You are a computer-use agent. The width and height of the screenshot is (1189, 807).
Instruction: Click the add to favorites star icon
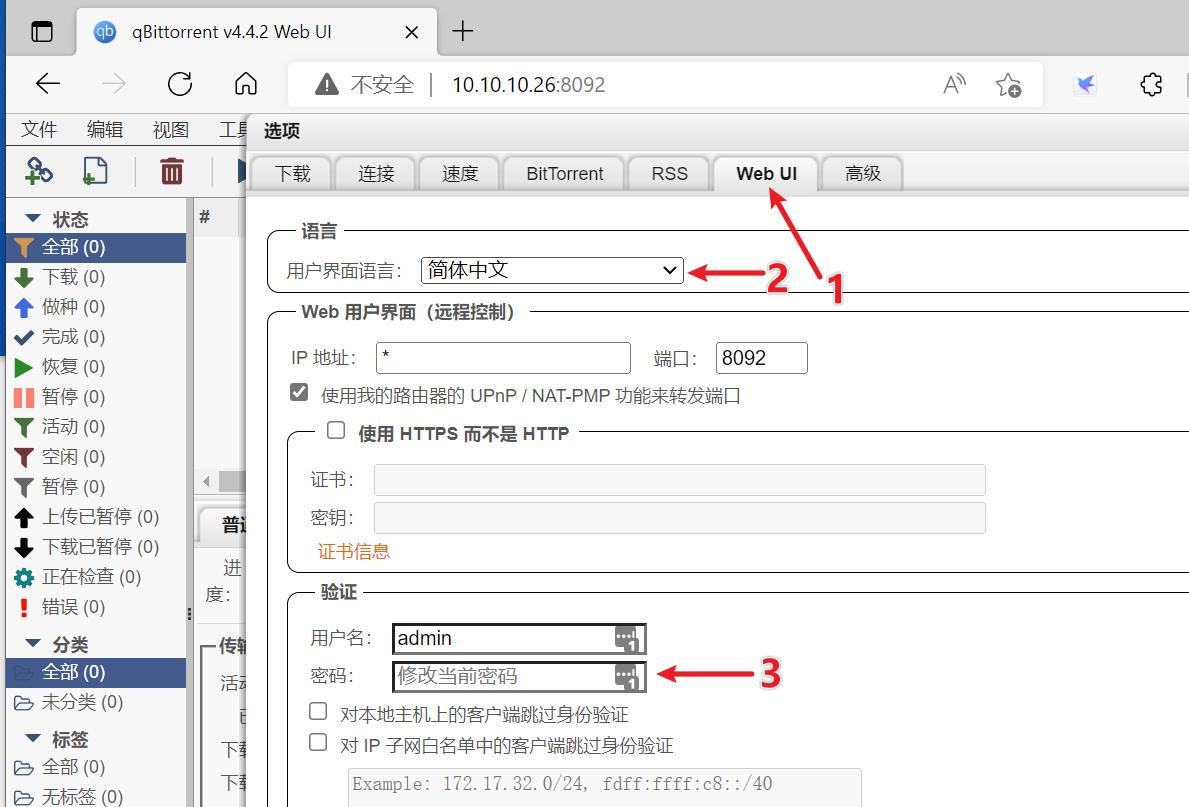point(1009,86)
